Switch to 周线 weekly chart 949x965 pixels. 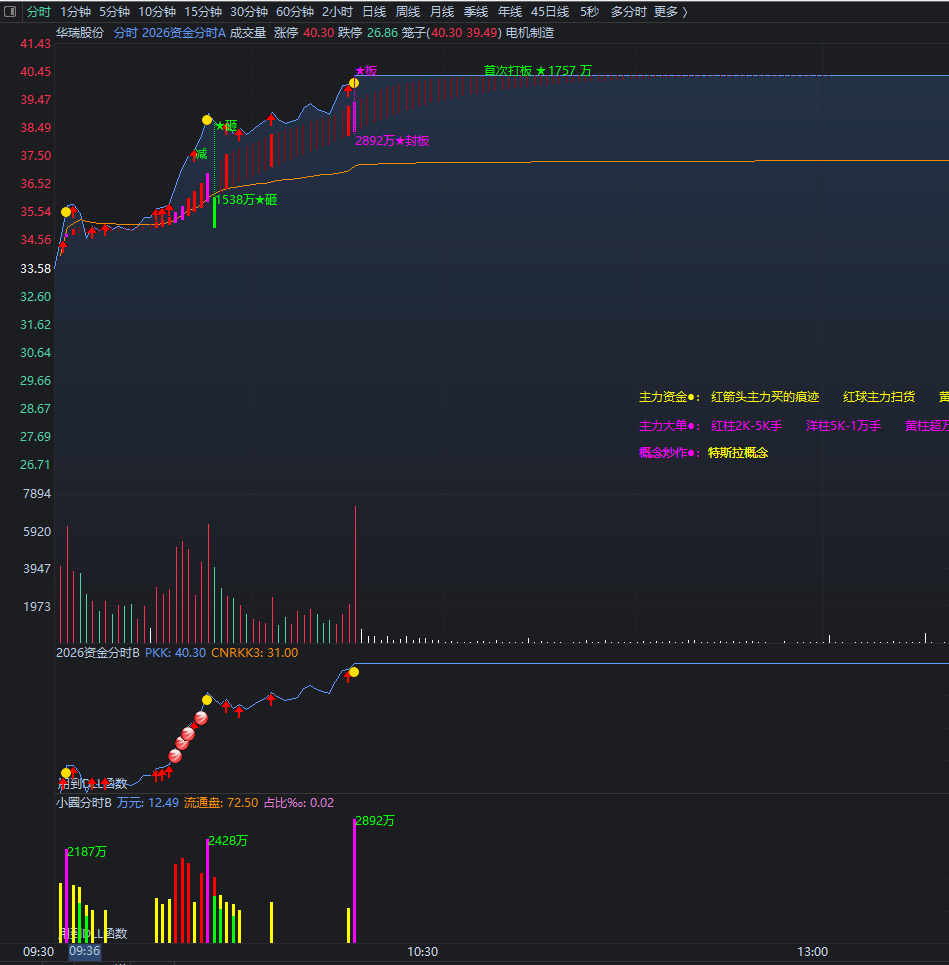click(x=408, y=12)
